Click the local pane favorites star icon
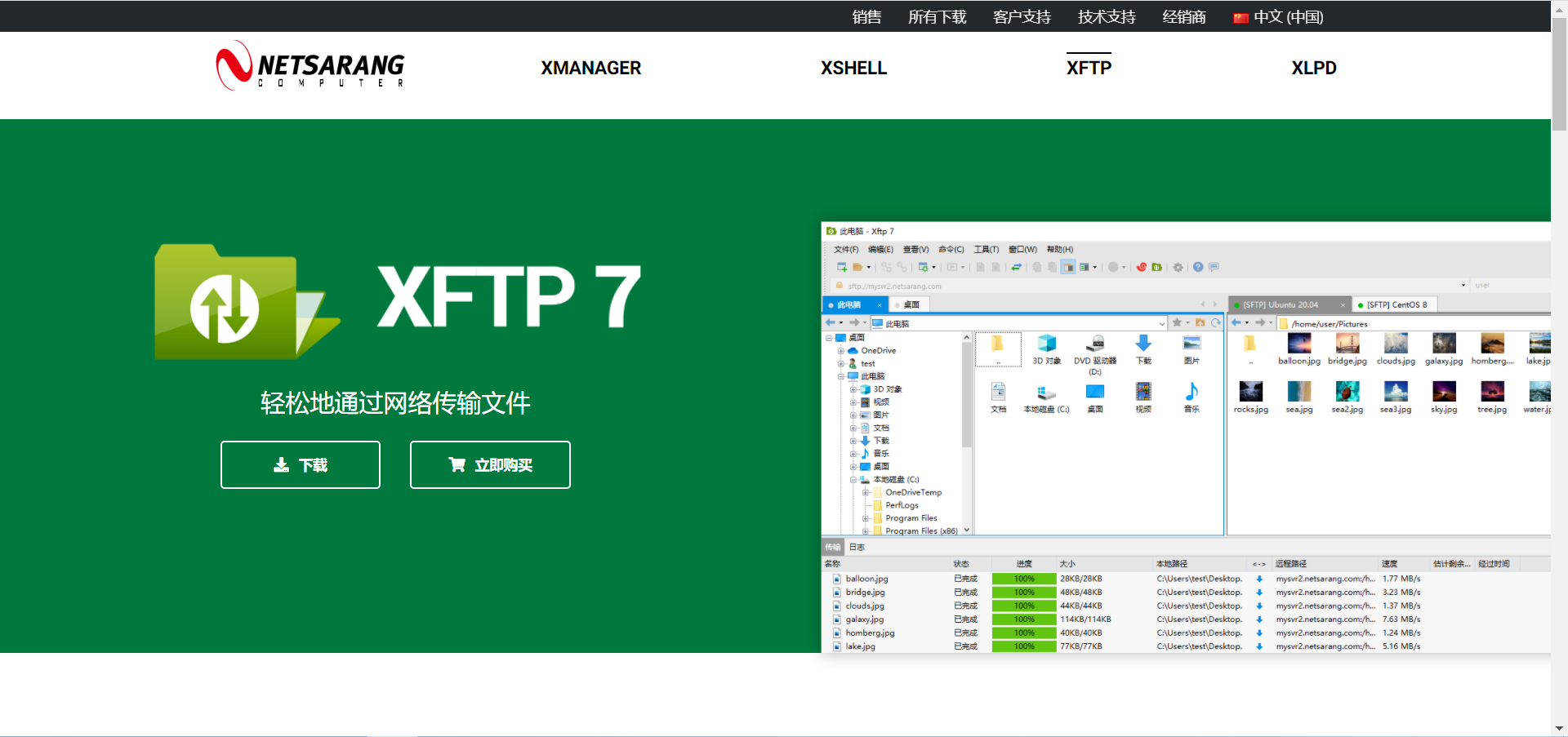1568x737 pixels. pos(1177,323)
